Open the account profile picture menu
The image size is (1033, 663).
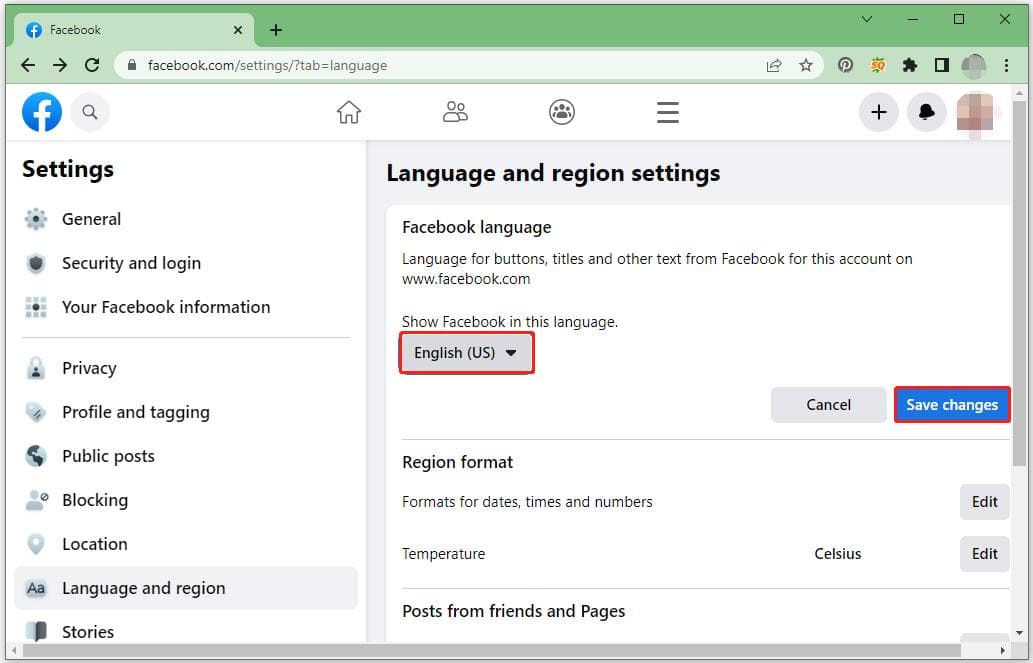975,112
